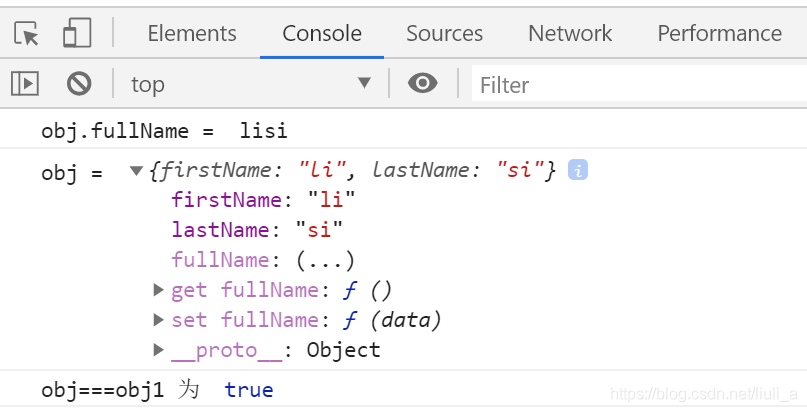This screenshot has width=807, height=412.
Task: Click the 'obj.fullName = lisi' log line
Action: tap(165, 131)
